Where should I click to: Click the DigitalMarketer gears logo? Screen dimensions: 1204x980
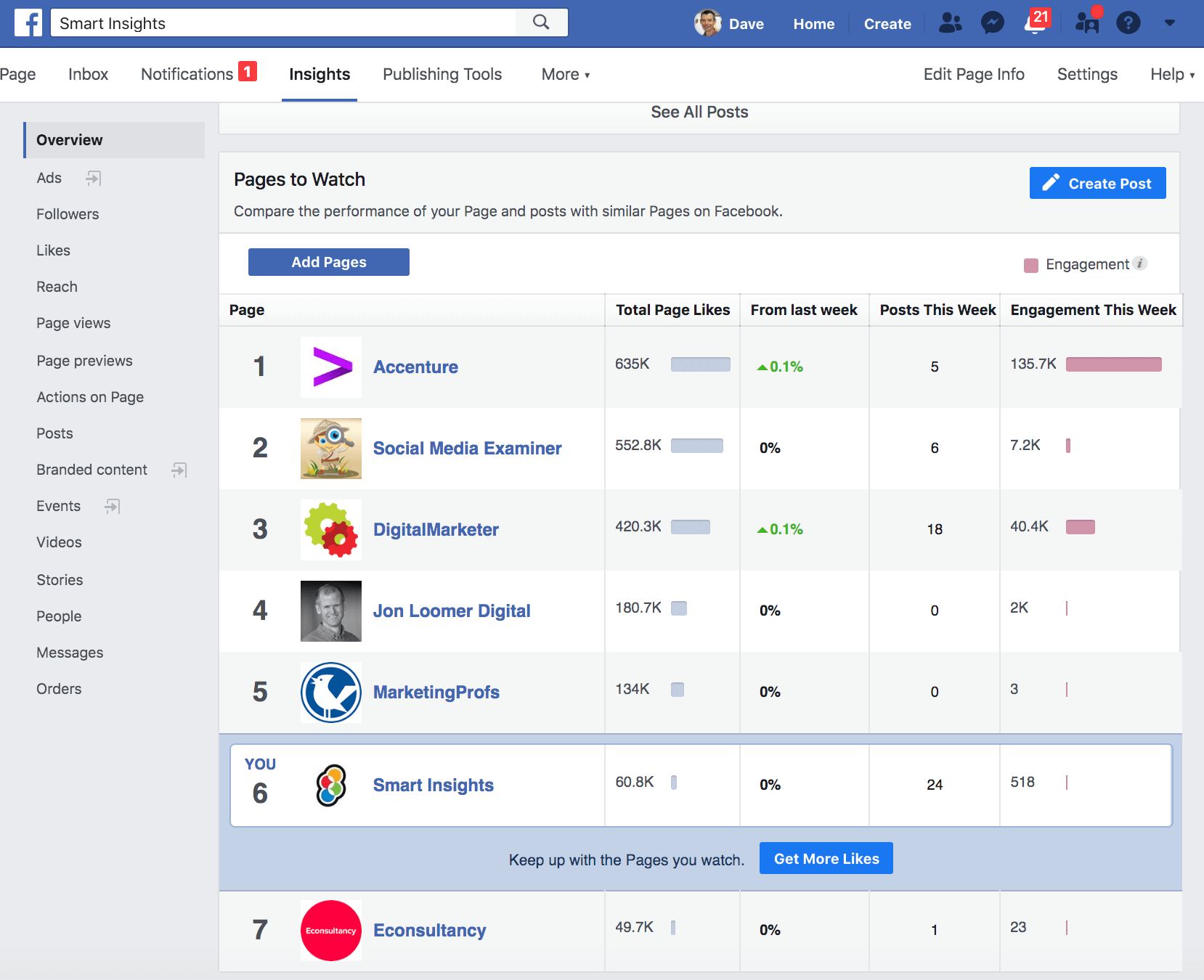point(331,529)
